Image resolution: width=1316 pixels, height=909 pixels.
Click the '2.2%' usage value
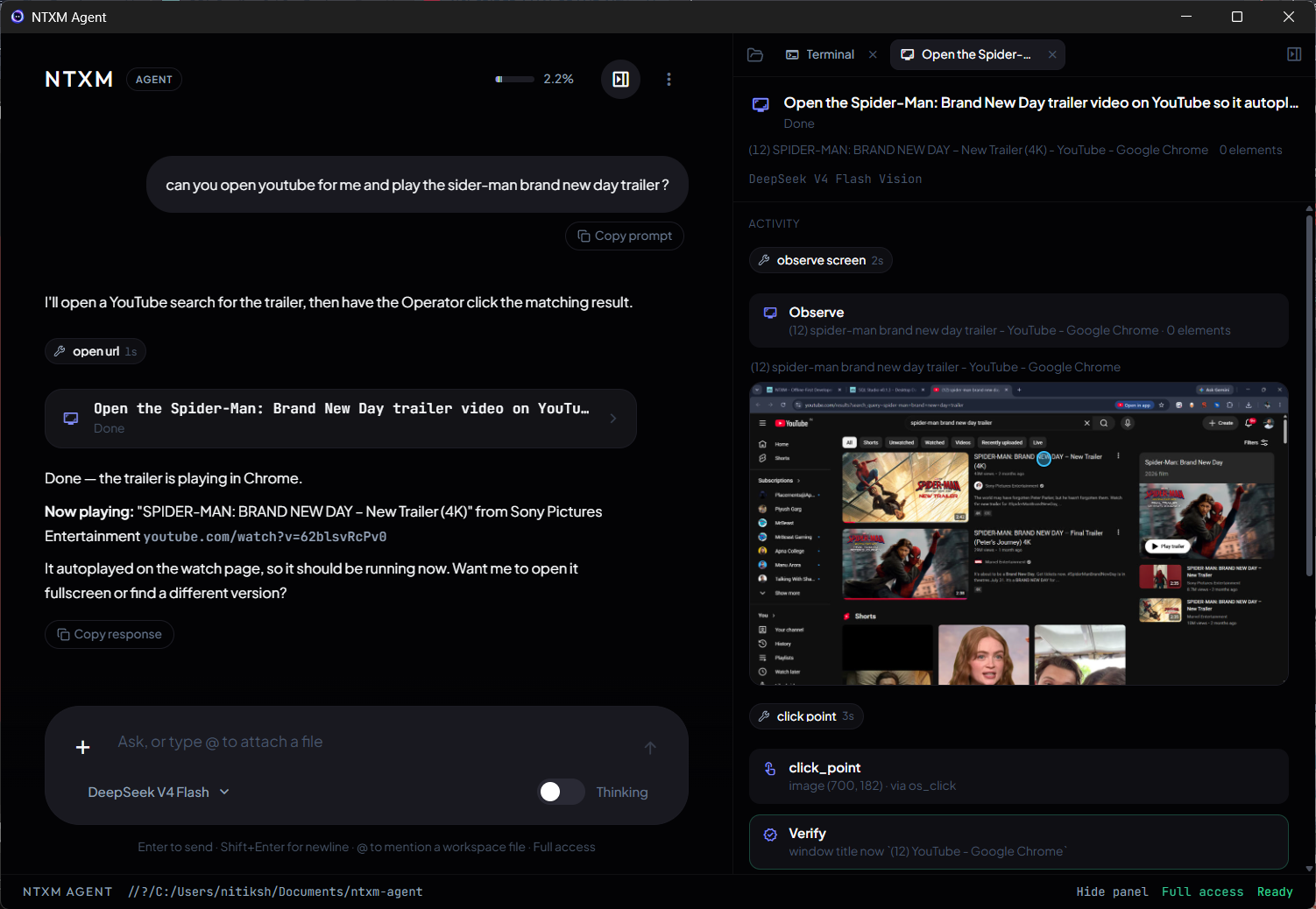[x=558, y=79]
